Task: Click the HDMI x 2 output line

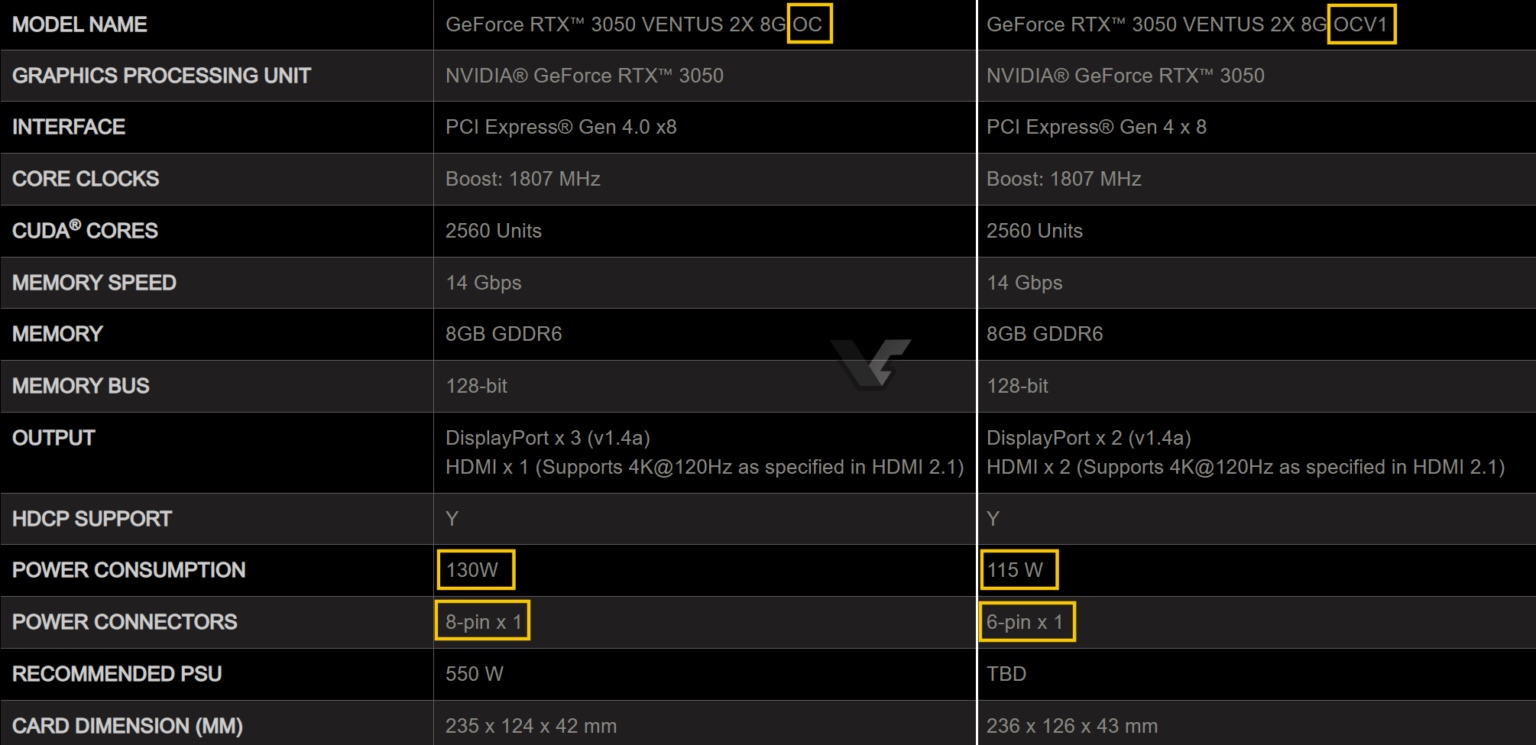Action: click(x=1245, y=467)
